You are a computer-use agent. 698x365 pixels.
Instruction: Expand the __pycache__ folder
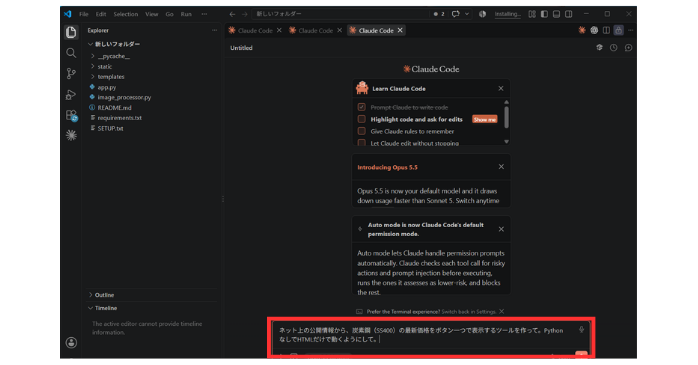click(93, 56)
